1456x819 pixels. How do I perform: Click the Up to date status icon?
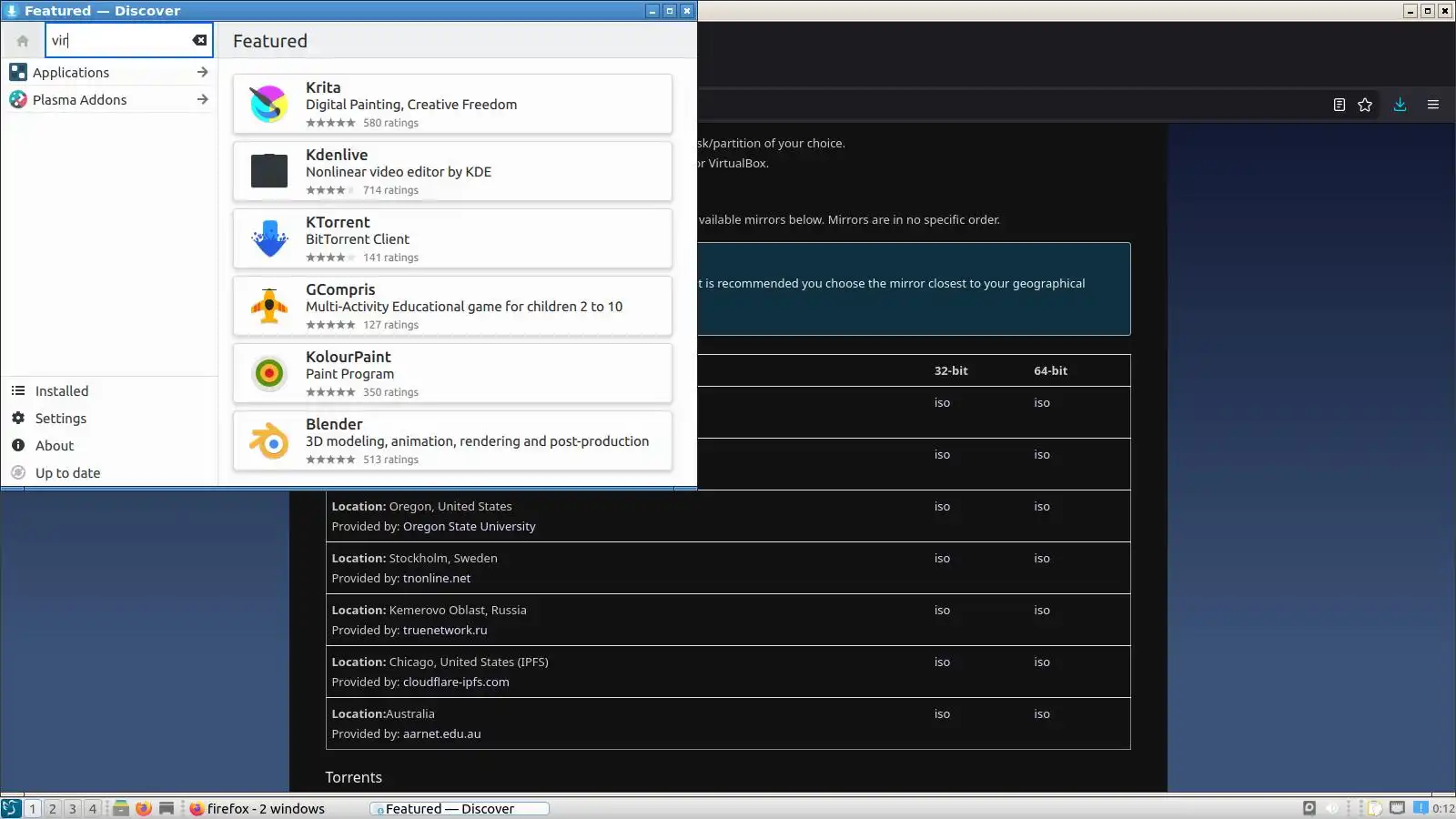click(18, 472)
